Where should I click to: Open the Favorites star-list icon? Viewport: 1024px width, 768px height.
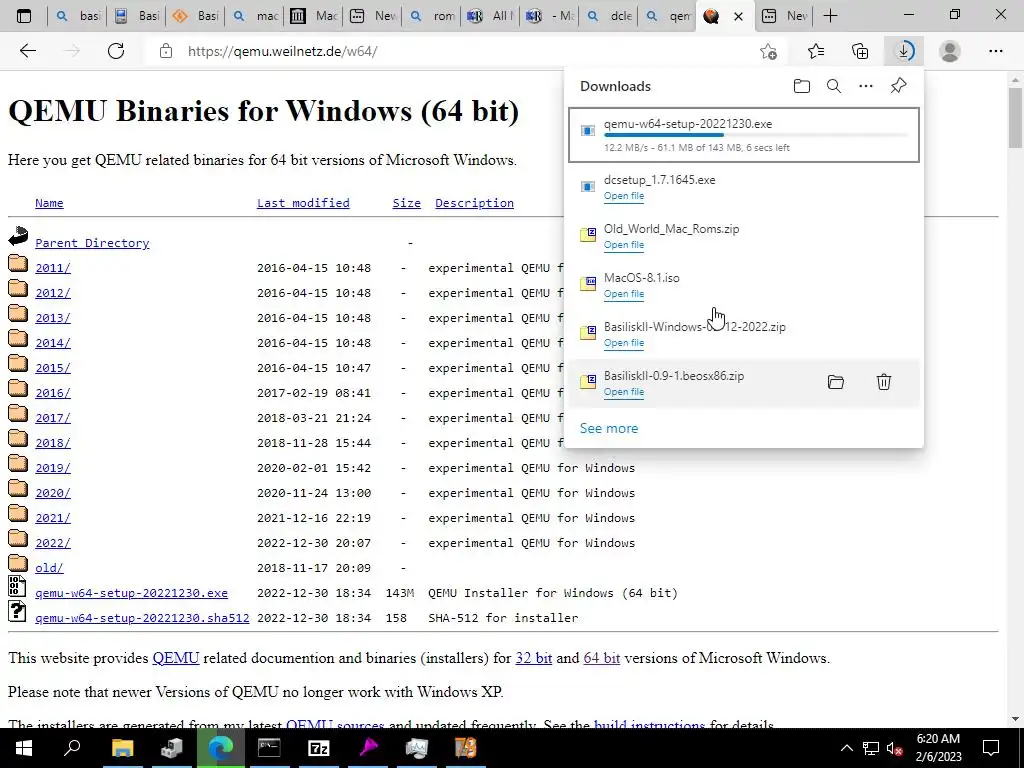816,51
